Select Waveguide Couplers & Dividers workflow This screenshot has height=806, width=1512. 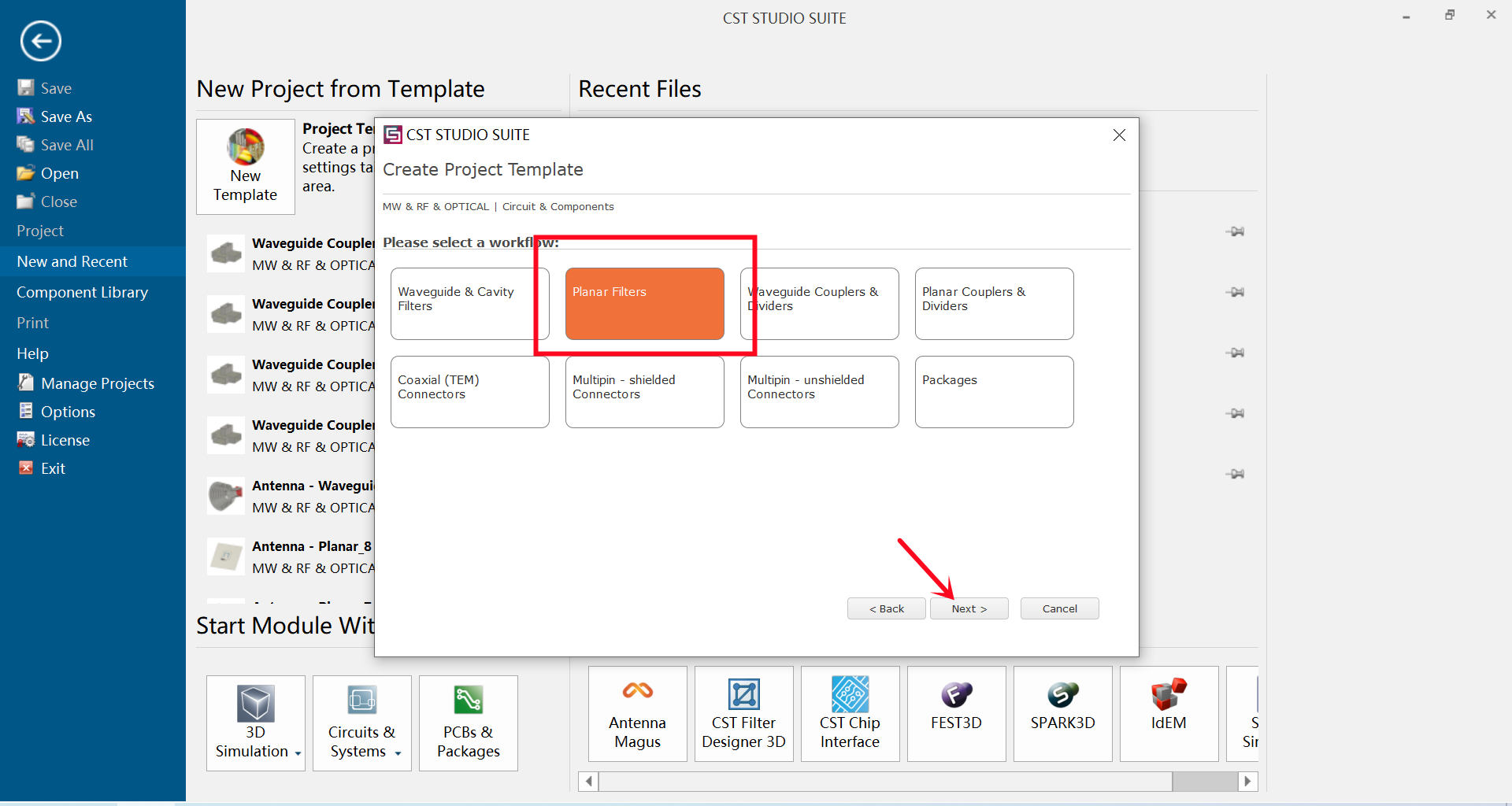(x=819, y=304)
